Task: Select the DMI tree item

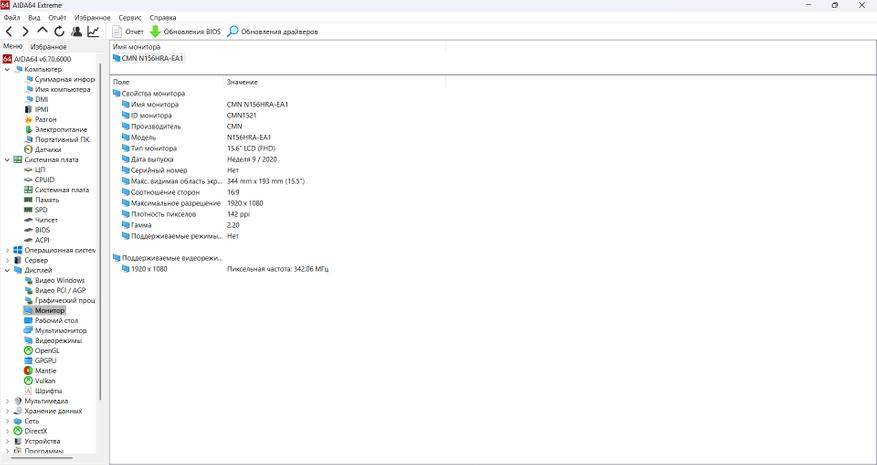Action: [x=36, y=100]
